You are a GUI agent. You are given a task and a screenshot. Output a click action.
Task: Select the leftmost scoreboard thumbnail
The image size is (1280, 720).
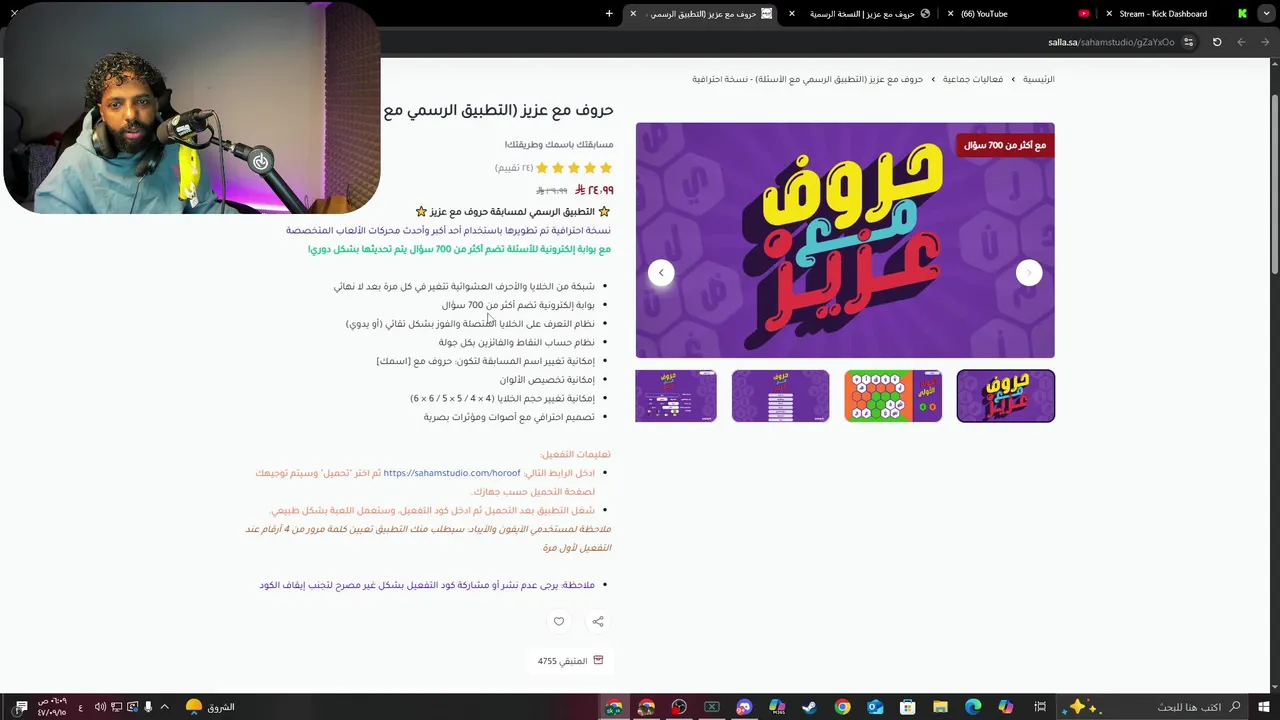tap(676, 396)
